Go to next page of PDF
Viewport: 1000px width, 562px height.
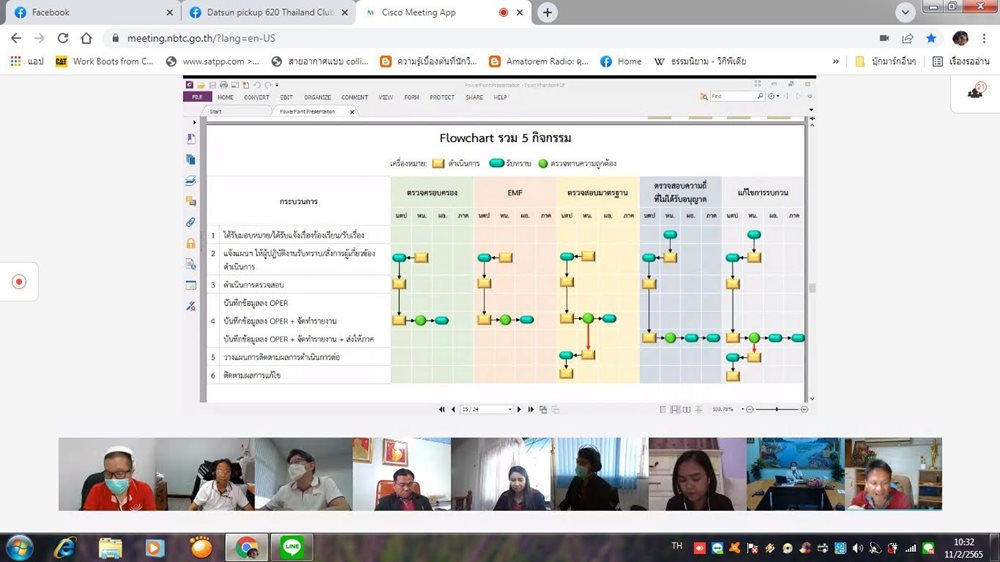pos(519,410)
